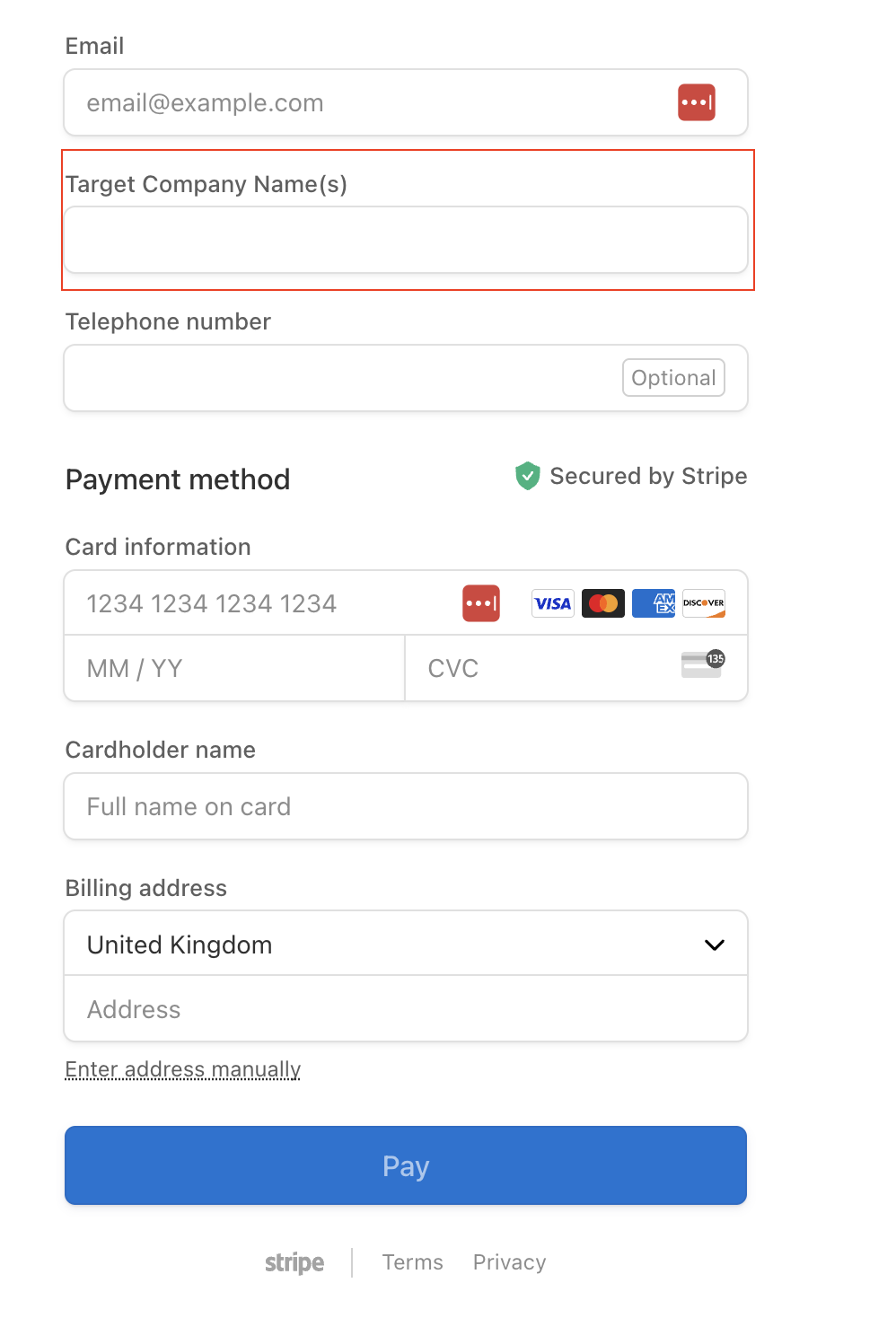This screenshot has width=896, height=1318.
Task: Click the Discover card logo
Action: point(704,603)
